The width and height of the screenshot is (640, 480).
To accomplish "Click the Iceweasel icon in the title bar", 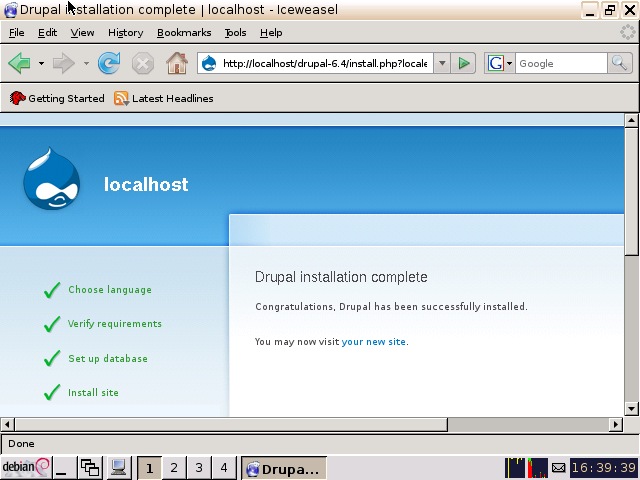I will [10, 9].
